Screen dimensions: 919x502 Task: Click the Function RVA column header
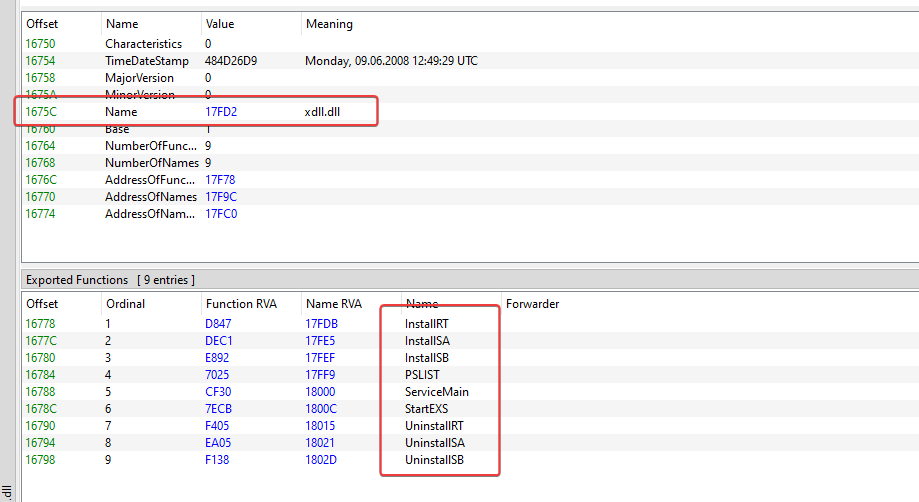241,304
